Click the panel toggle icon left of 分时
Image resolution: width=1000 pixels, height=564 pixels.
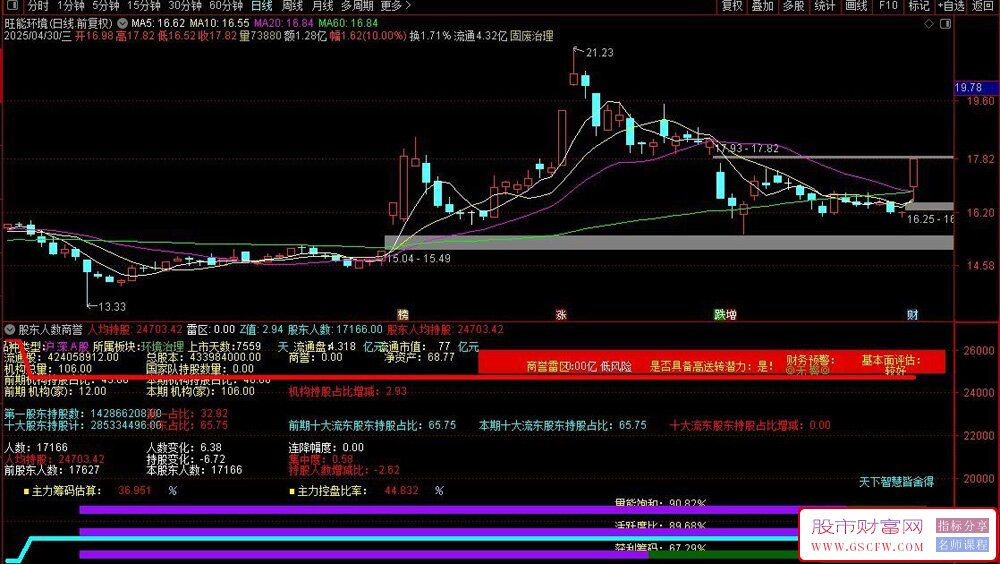pos(11,6)
